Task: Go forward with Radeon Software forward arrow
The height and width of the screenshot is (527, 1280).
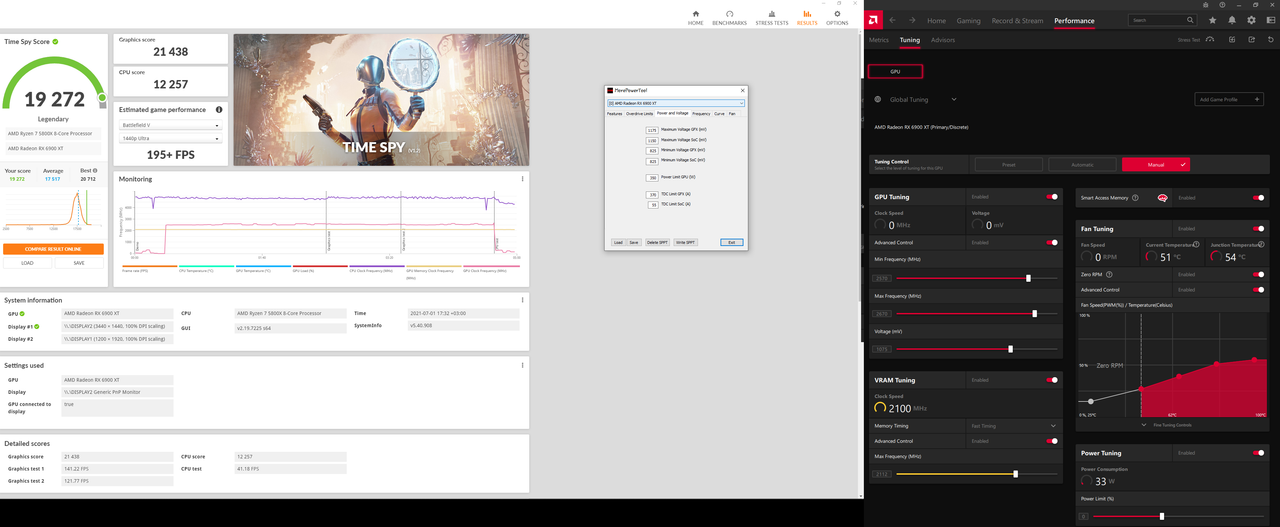Action: (912, 20)
